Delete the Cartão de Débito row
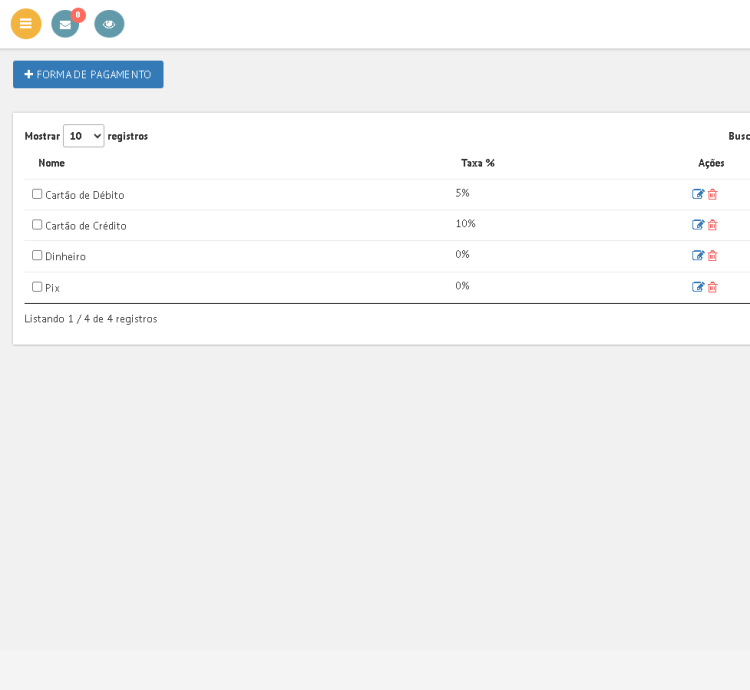Image resolution: width=750 pixels, height=690 pixels. [x=713, y=194]
